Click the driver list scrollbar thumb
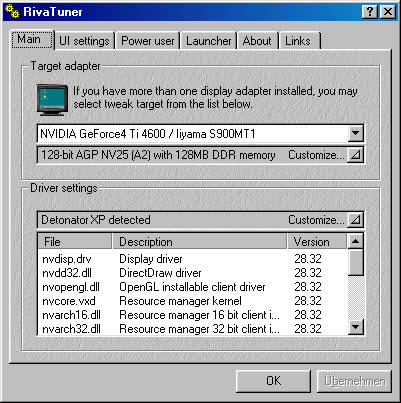The image size is (401, 403). tap(355, 263)
